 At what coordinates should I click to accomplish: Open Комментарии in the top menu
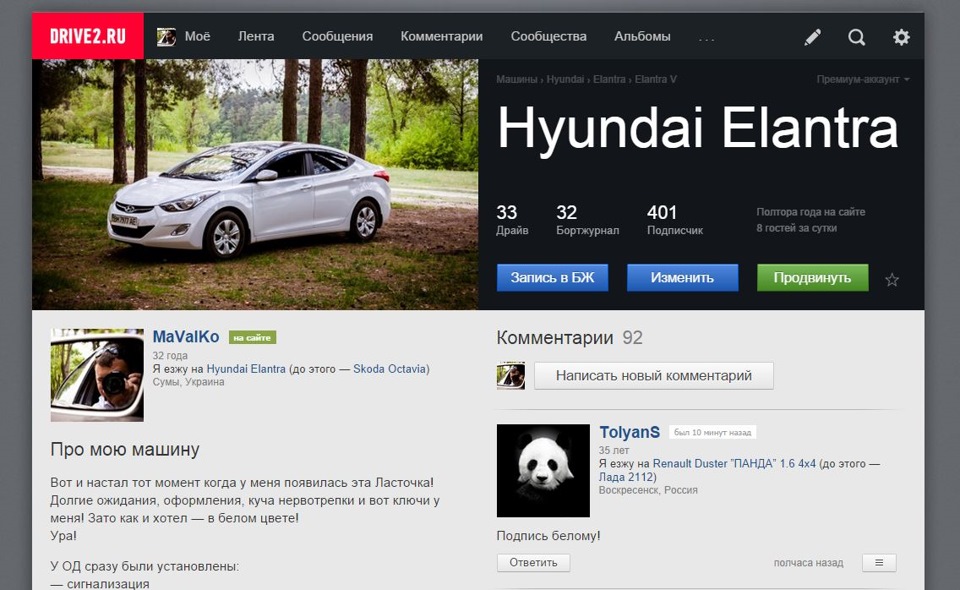441,36
